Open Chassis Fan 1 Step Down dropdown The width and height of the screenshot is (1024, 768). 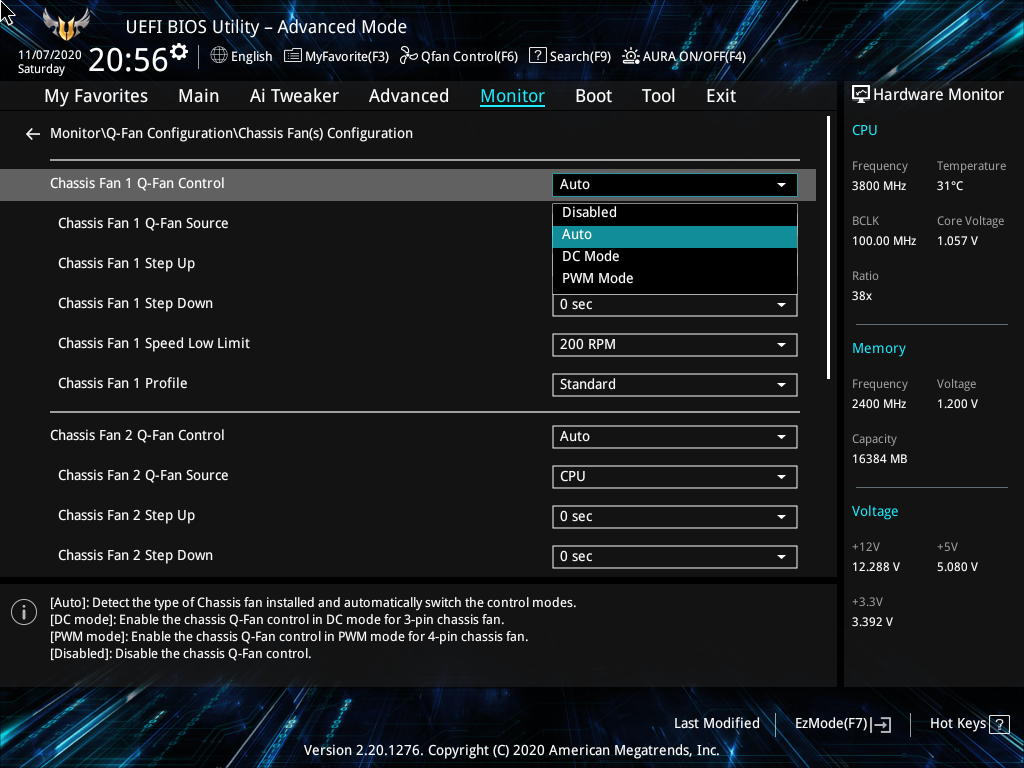click(x=675, y=305)
